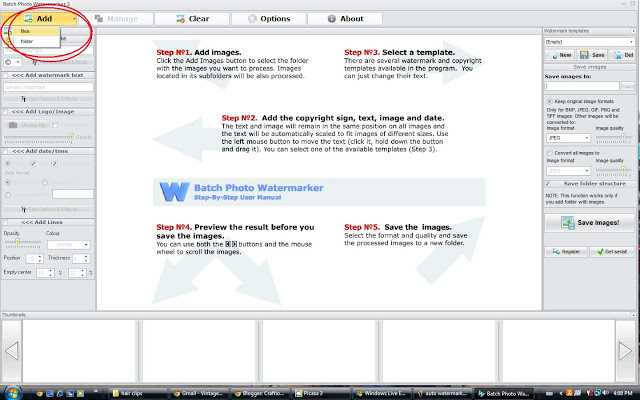Click the custom date format input box
Screen dimensions: 640x400
point(73,194)
